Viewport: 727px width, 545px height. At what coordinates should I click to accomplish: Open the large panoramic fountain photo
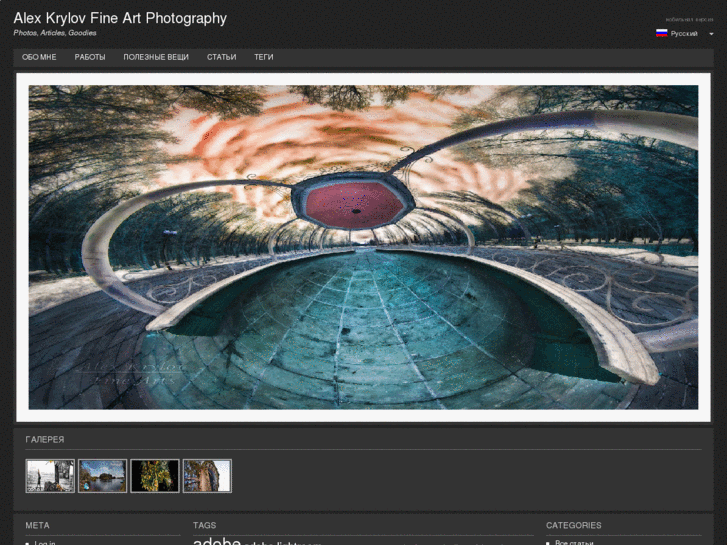(363, 247)
